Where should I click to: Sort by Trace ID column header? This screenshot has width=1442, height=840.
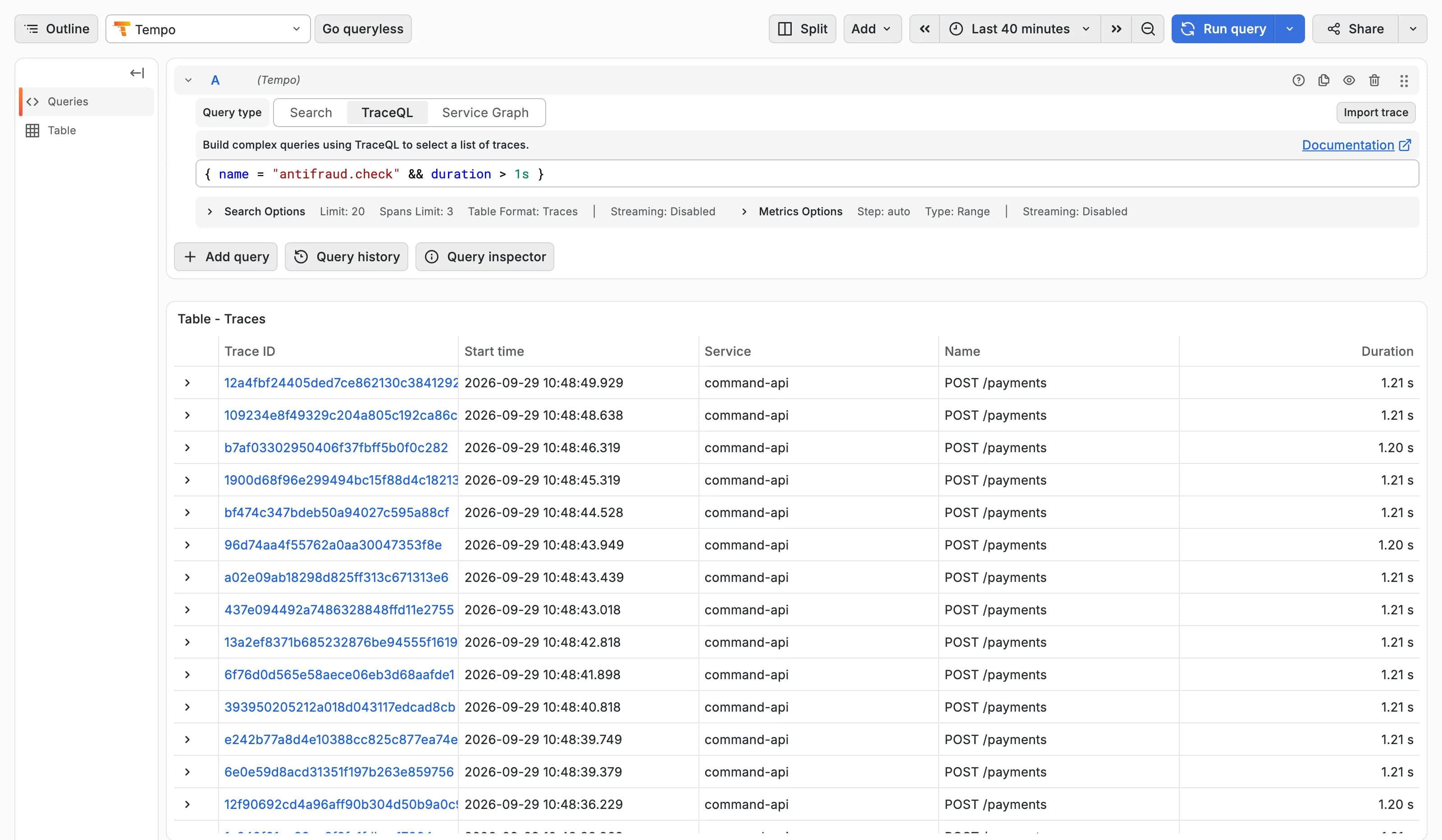point(250,351)
